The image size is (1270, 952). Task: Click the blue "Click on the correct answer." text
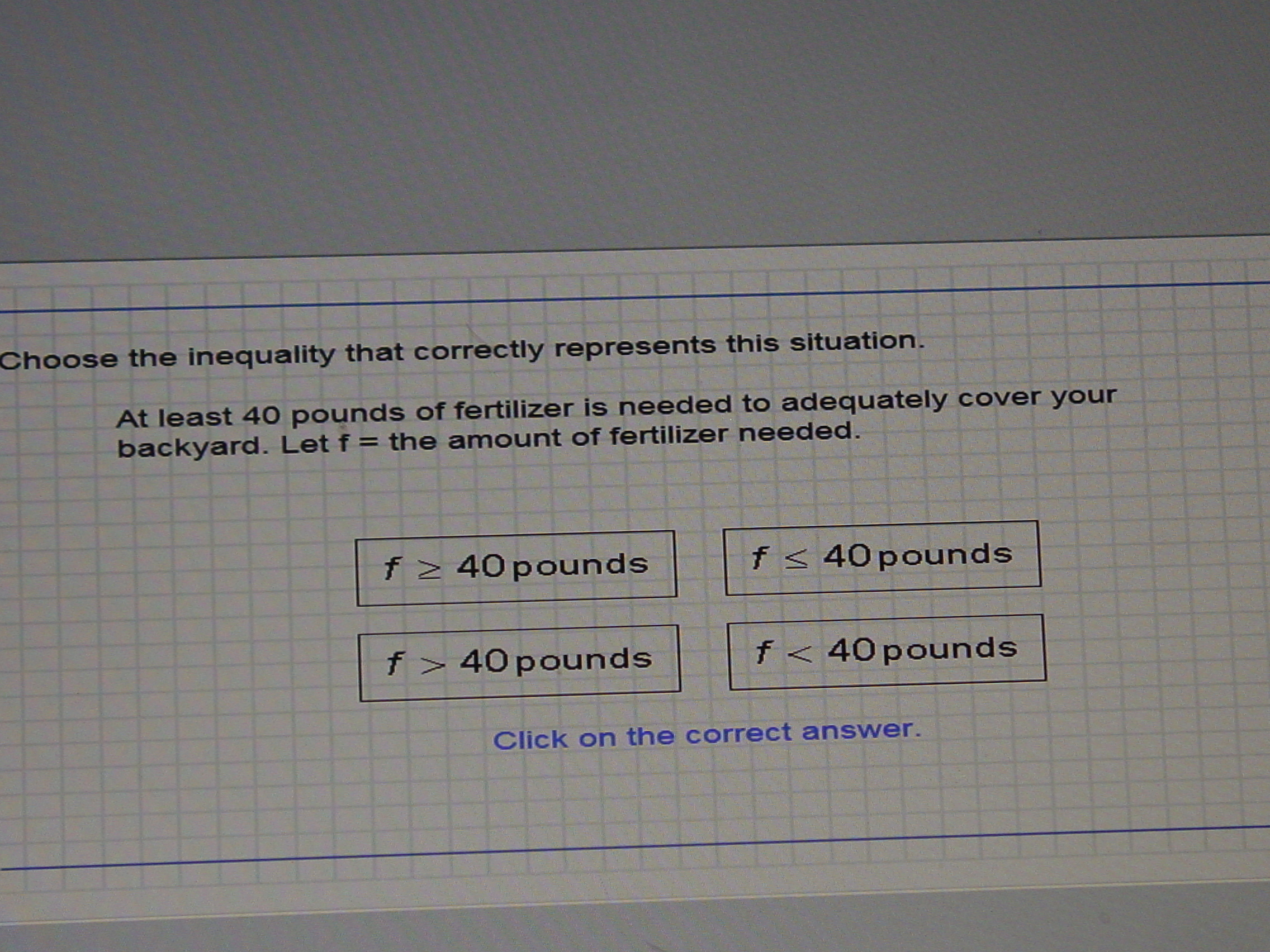click(706, 735)
